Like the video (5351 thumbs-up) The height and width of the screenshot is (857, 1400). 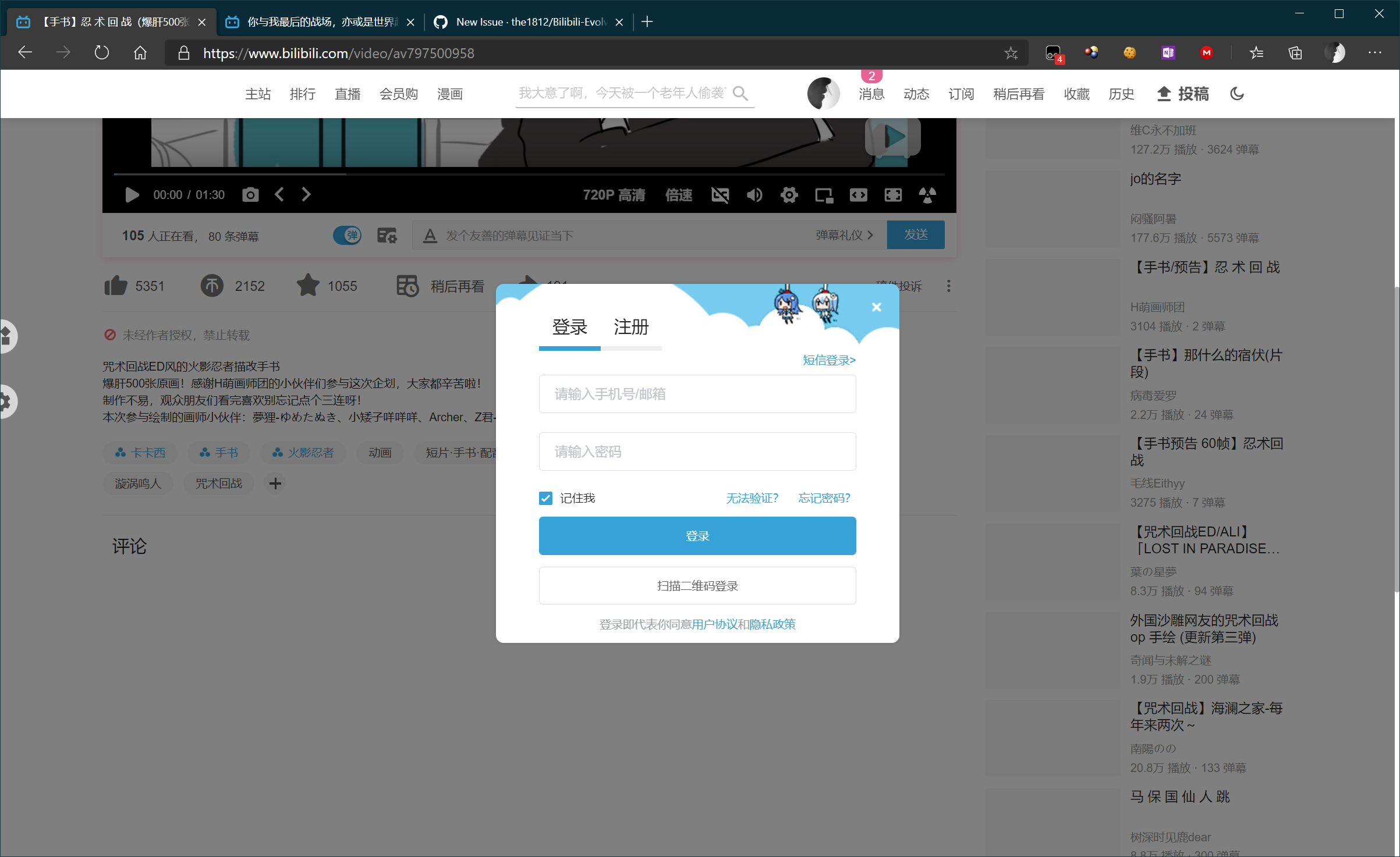coord(134,286)
